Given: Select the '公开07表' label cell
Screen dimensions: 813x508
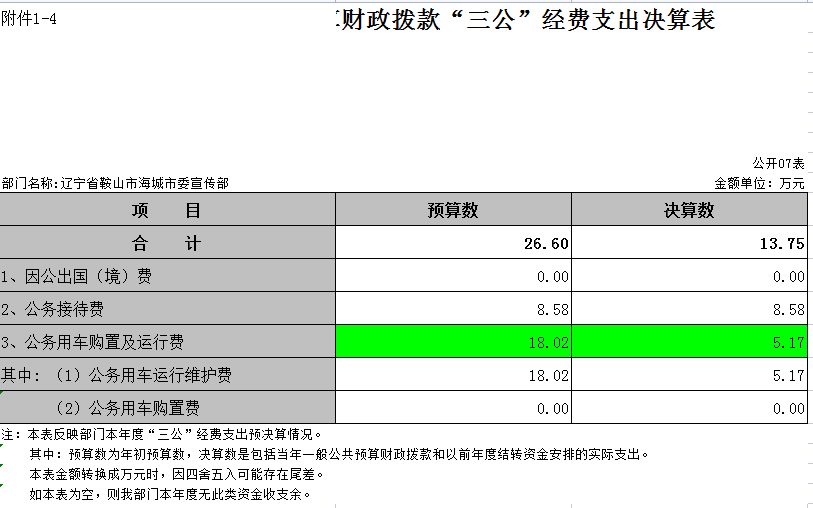Looking at the screenshot, I should pos(778,163).
